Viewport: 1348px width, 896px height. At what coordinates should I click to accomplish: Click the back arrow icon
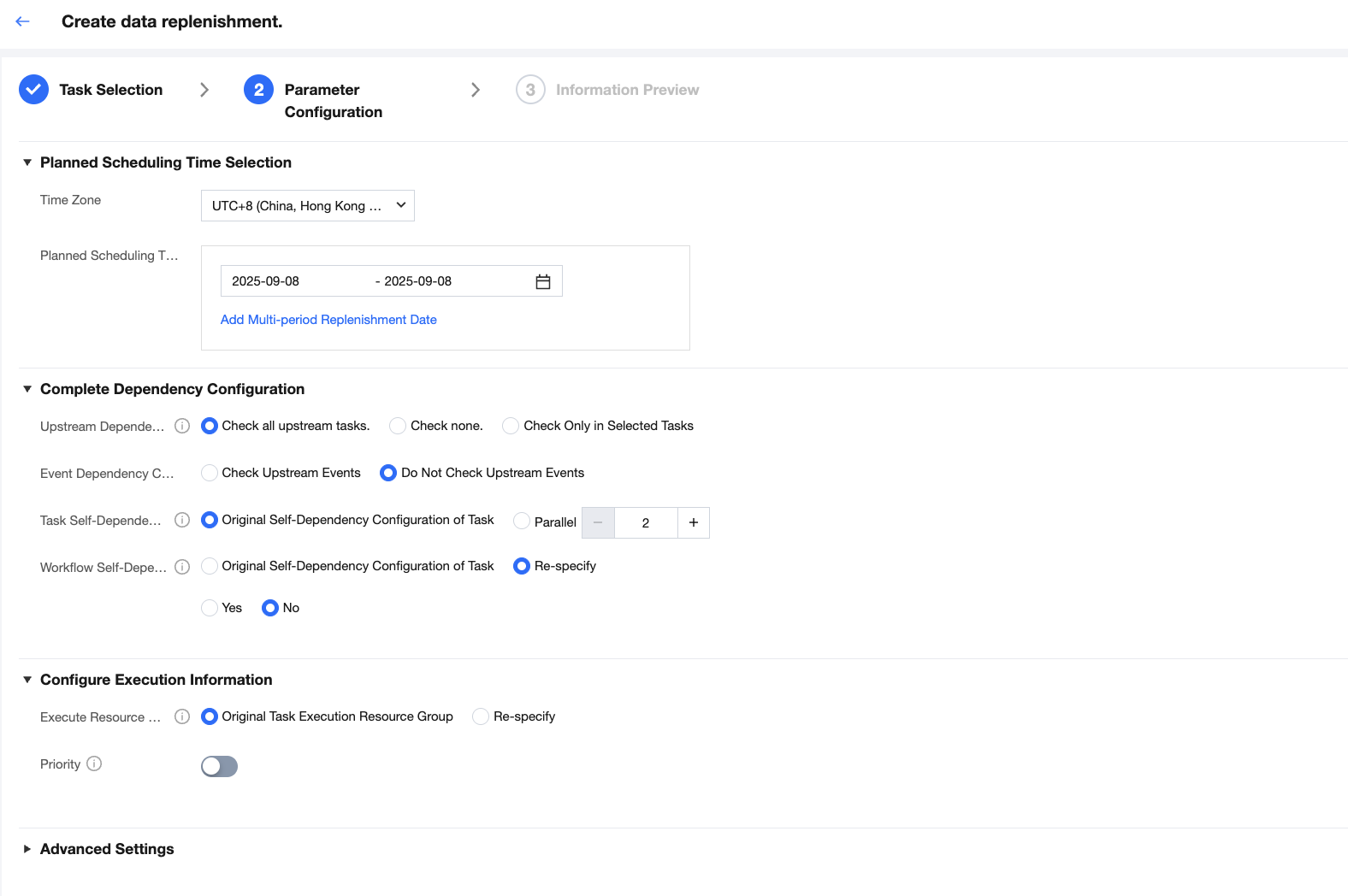tap(23, 21)
